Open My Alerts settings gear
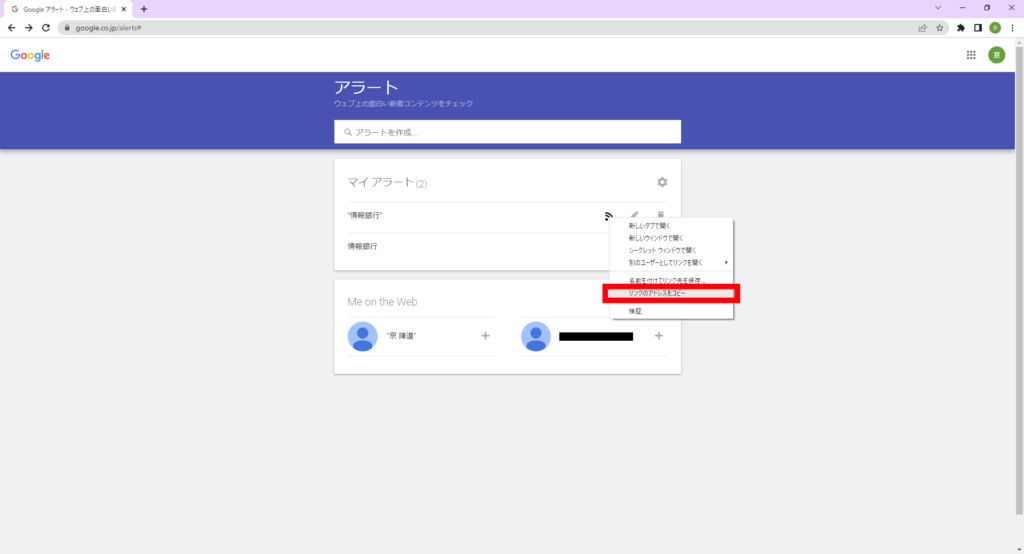 click(662, 182)
